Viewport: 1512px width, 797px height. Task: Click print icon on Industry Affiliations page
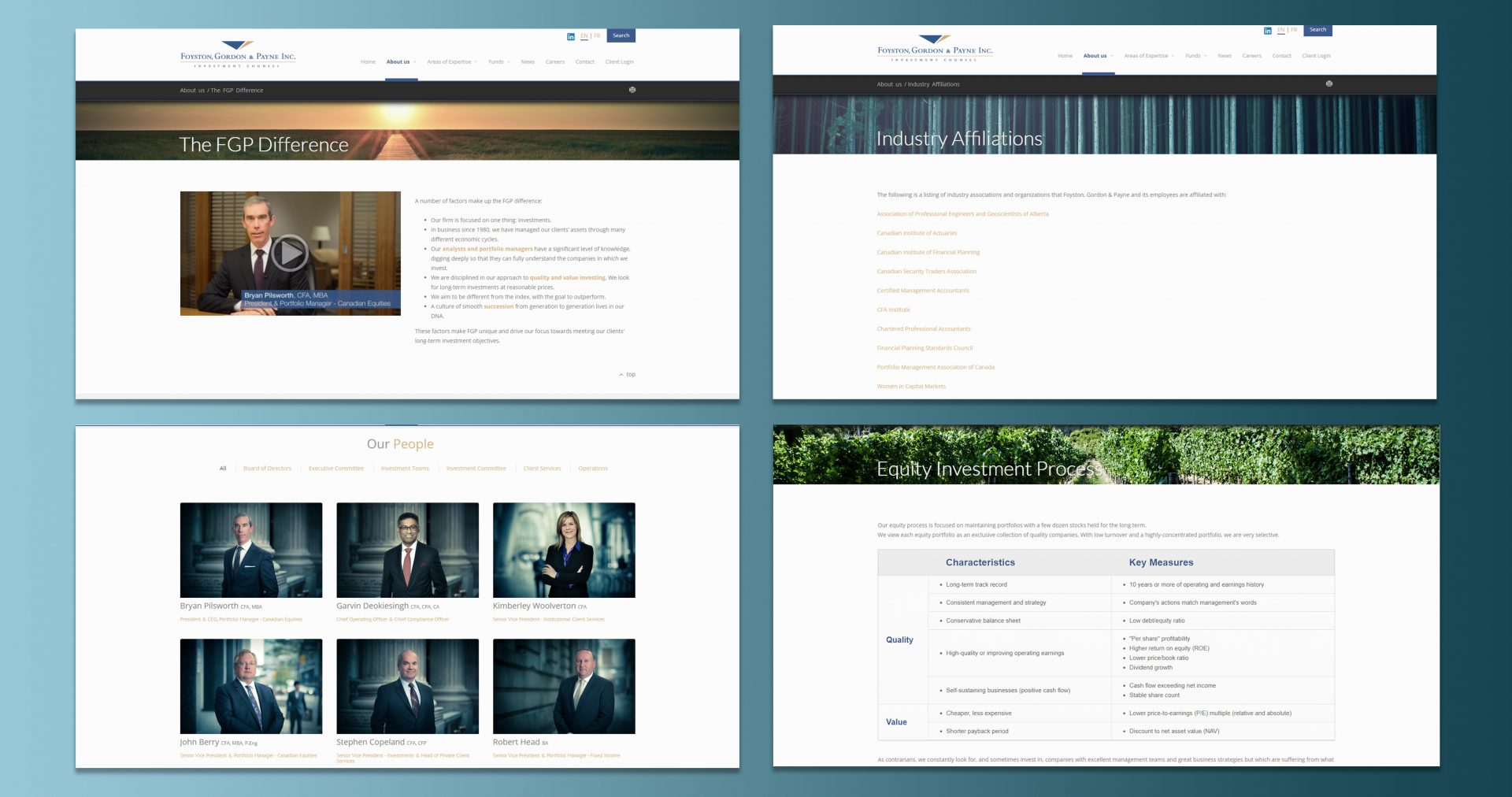1329,83
